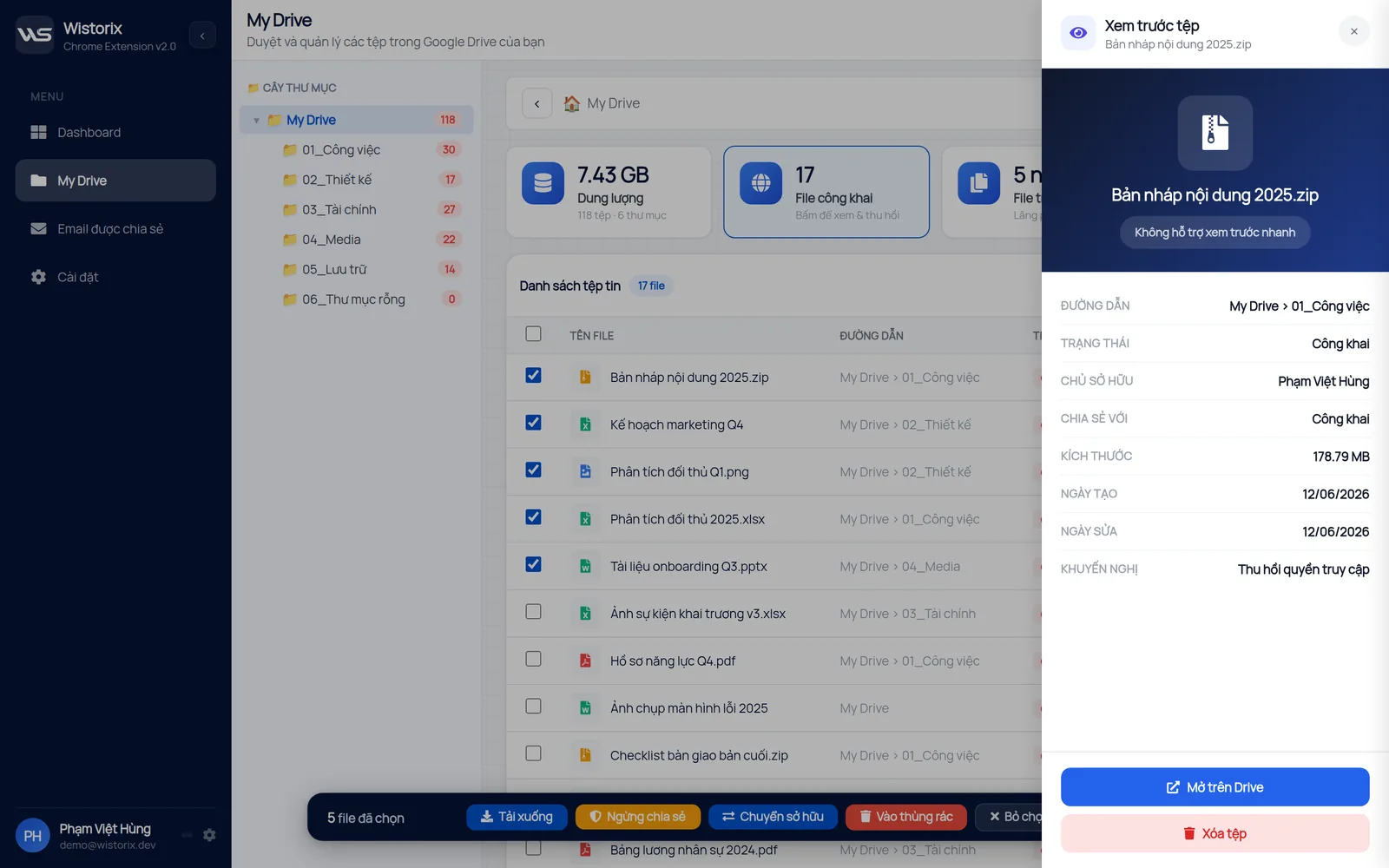Viewport: 1389px width, 868px height.
Task: Toggle the select-all checkbox in table header
Action: (533, 334)
